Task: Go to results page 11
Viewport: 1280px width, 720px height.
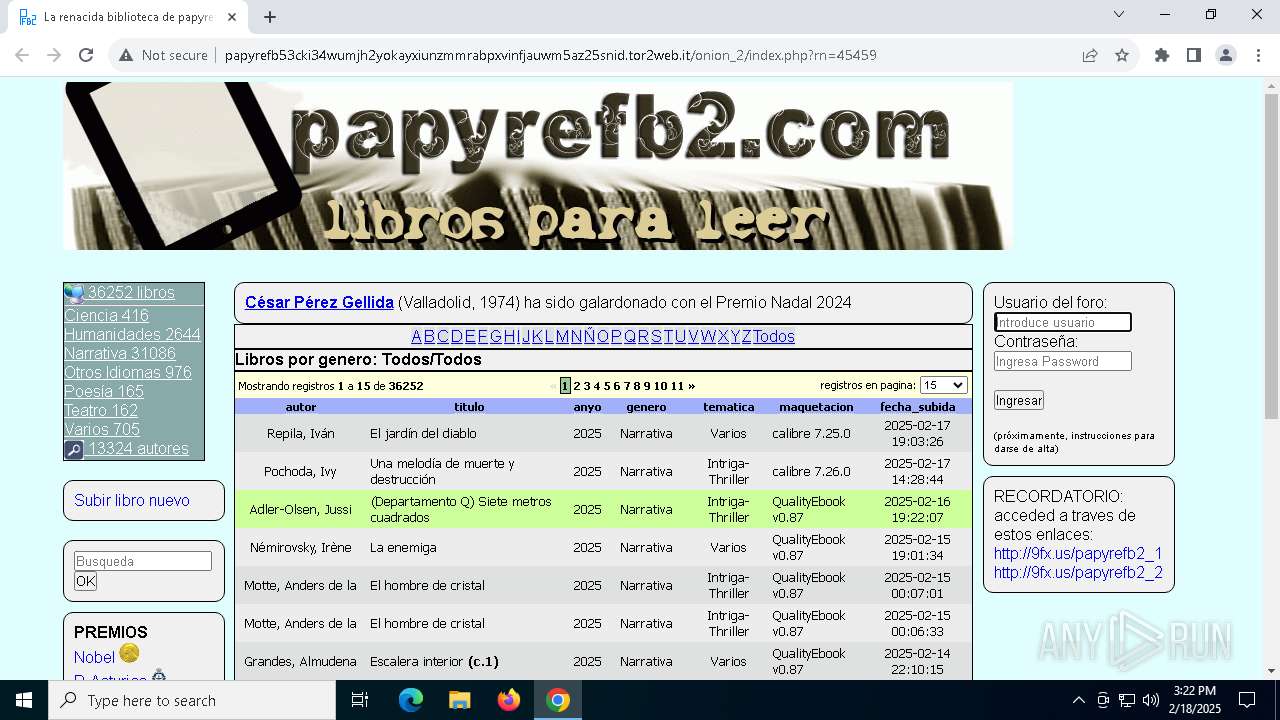Action: [x=677, y=386]
